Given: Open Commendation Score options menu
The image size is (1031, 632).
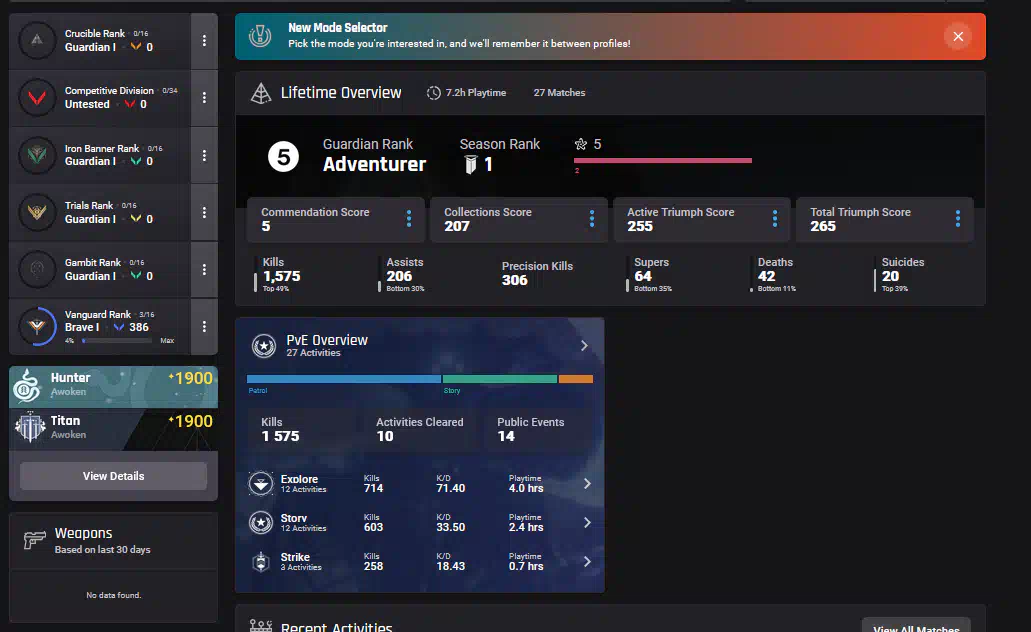Looking at the screenshot, I should click(x=409, y=219).
